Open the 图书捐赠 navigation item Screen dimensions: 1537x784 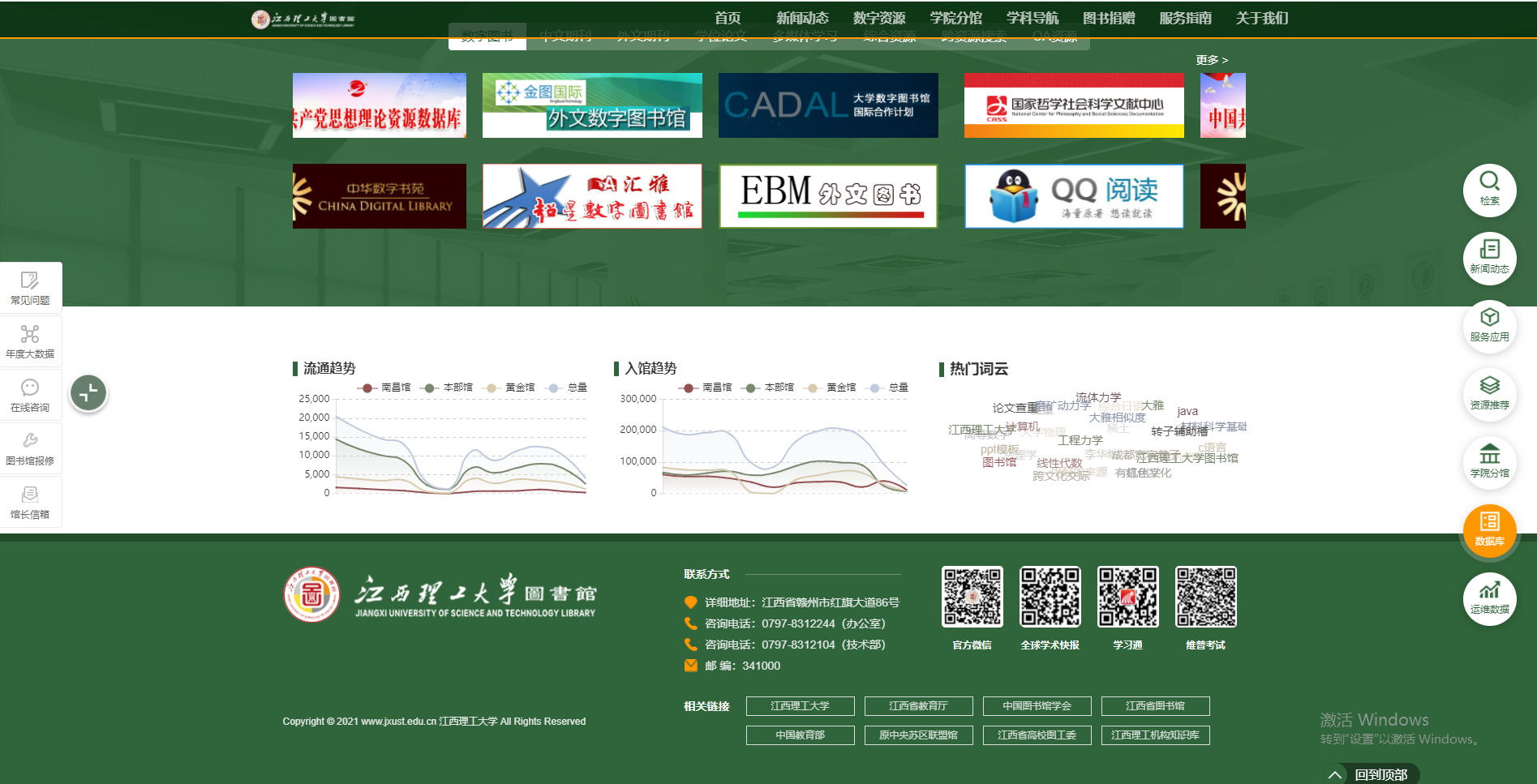click(1109, 18)
